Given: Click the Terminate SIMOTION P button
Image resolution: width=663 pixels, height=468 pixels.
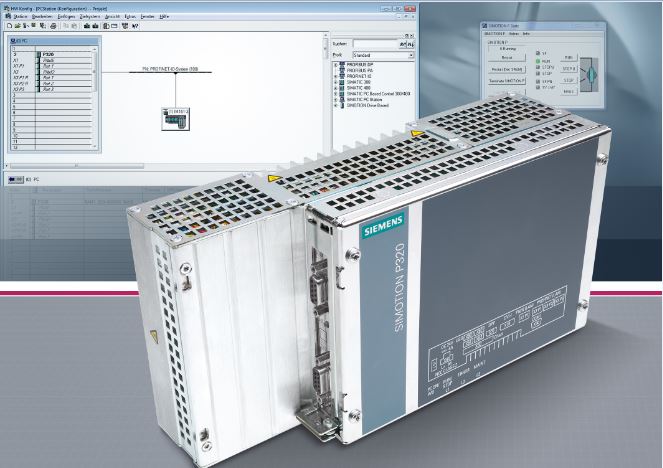Looking at the screenshot, I should click(x=507, y=81).
